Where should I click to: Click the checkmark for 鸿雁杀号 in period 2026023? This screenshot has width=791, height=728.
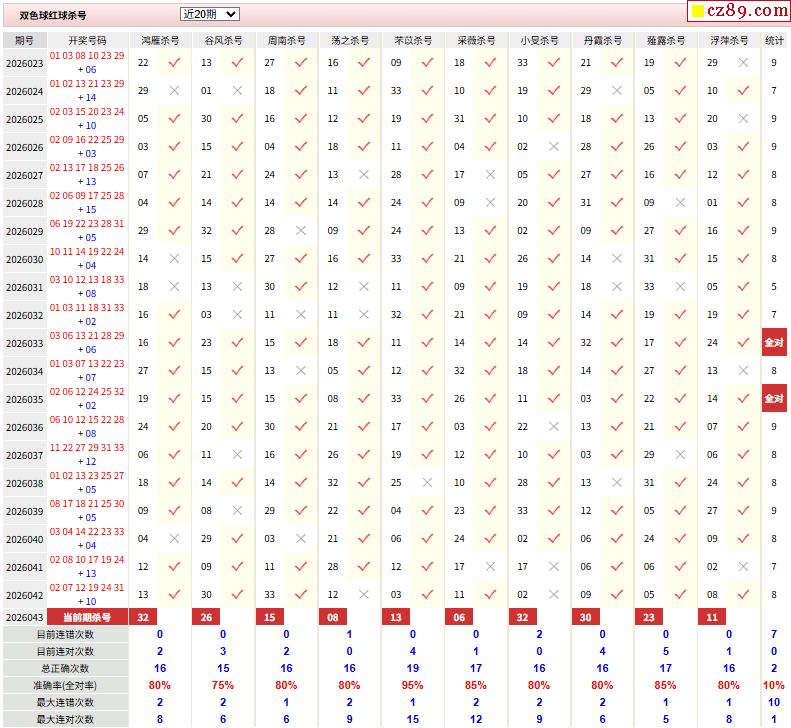click(x=175, y=63)
